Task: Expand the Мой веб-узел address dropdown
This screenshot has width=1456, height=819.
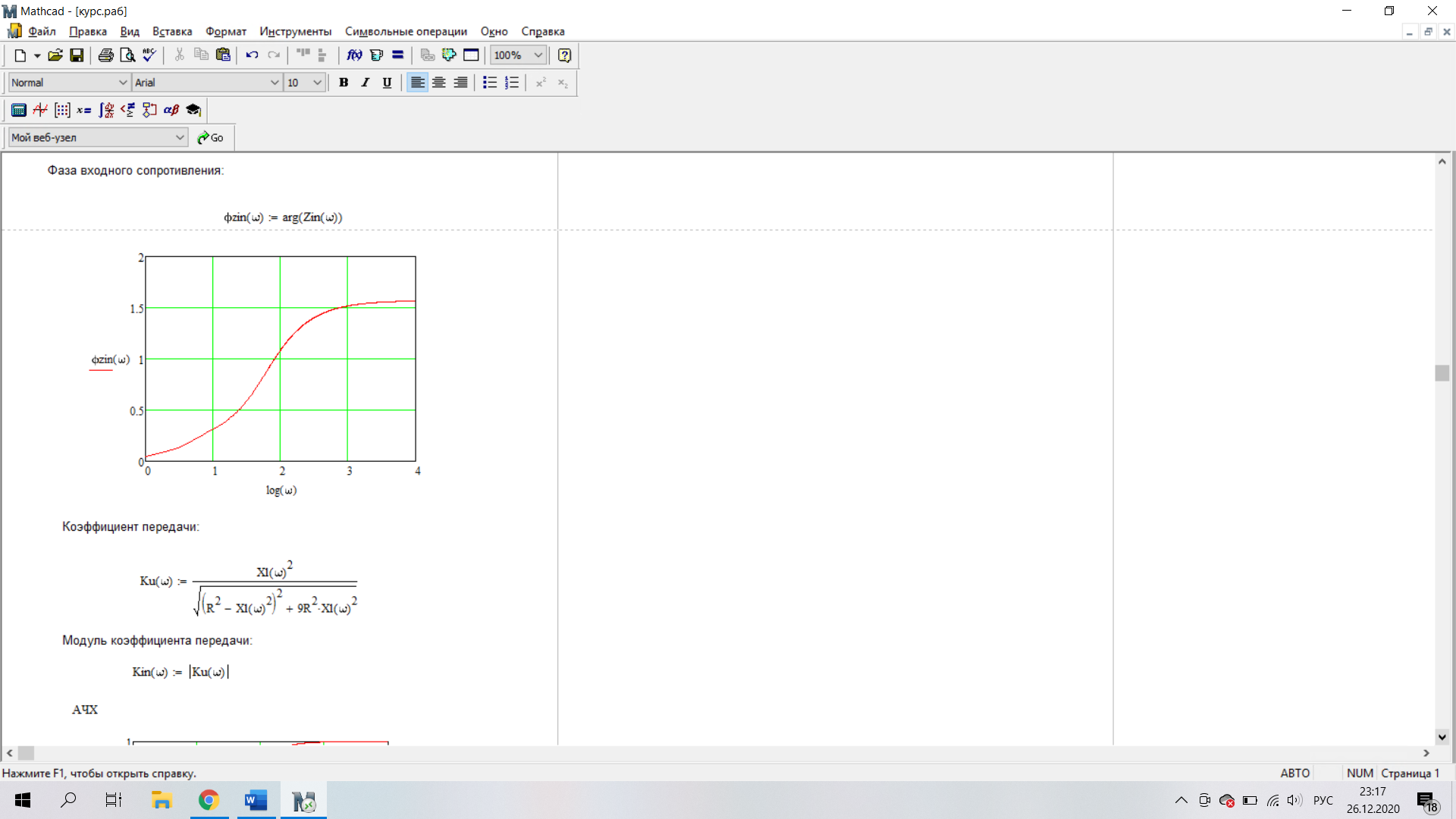Action: tap(180, 137)
